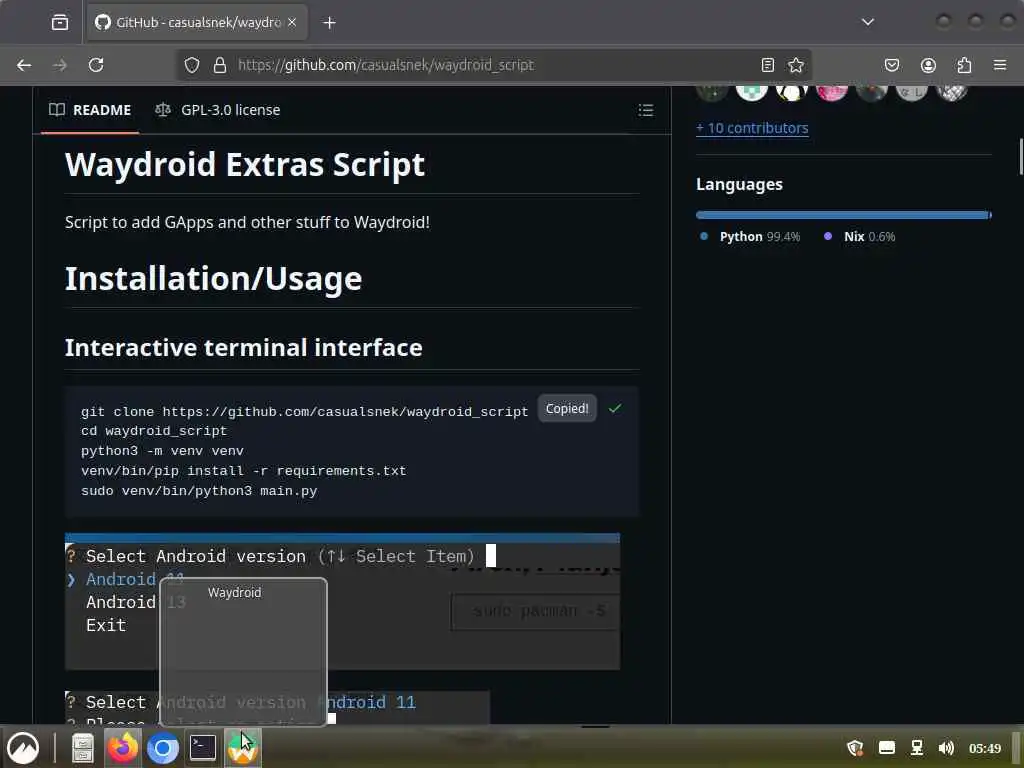The width and height of the screenshot is (1024, 768).
Task: Open the + 10 contributors link
Action: [x=752, y=128]
